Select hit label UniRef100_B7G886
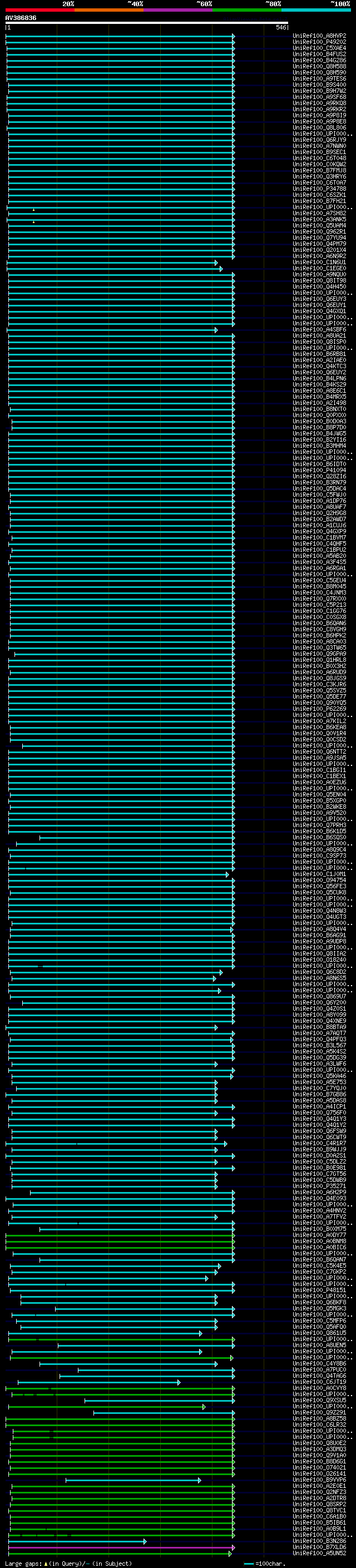The width and height of the screenshot is (356, 1568). pyautogui.click(x=319, y=1095)
